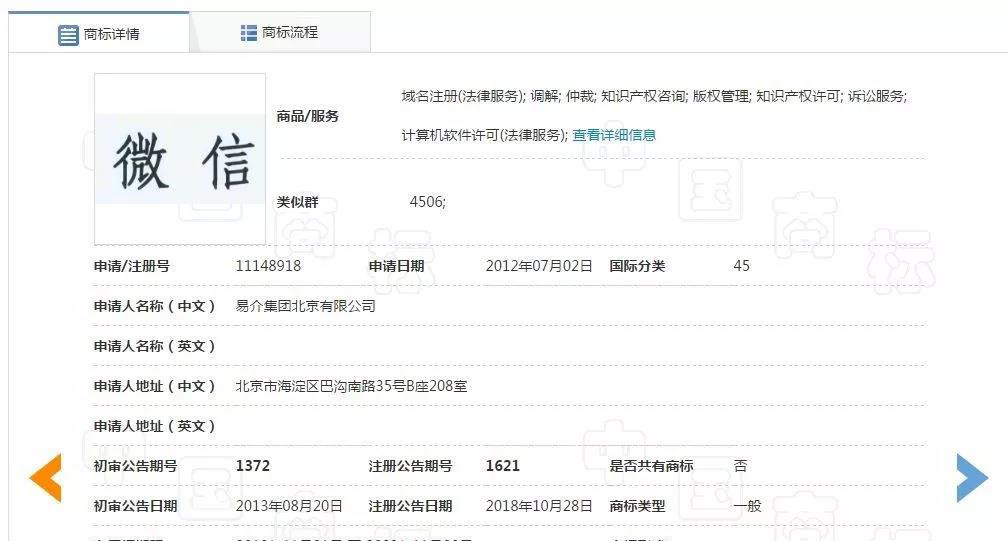Open the 查看详细信息 link
The width and height of the screenshot is (1008, 541).
pos(614,135)
